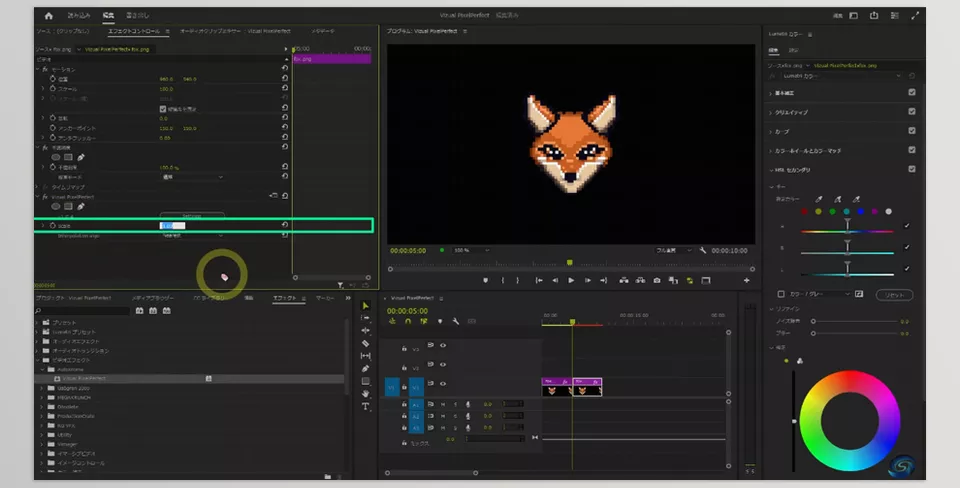960x488 pixels.
Task: Switch to the Effect Controls tab
Action: [x=133, y=31]
